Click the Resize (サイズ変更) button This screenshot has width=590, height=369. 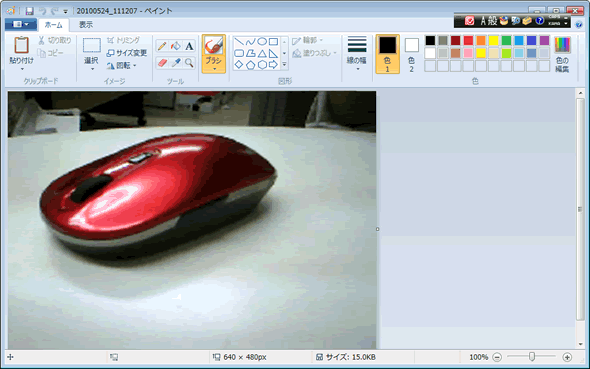(x=126, y=53)
